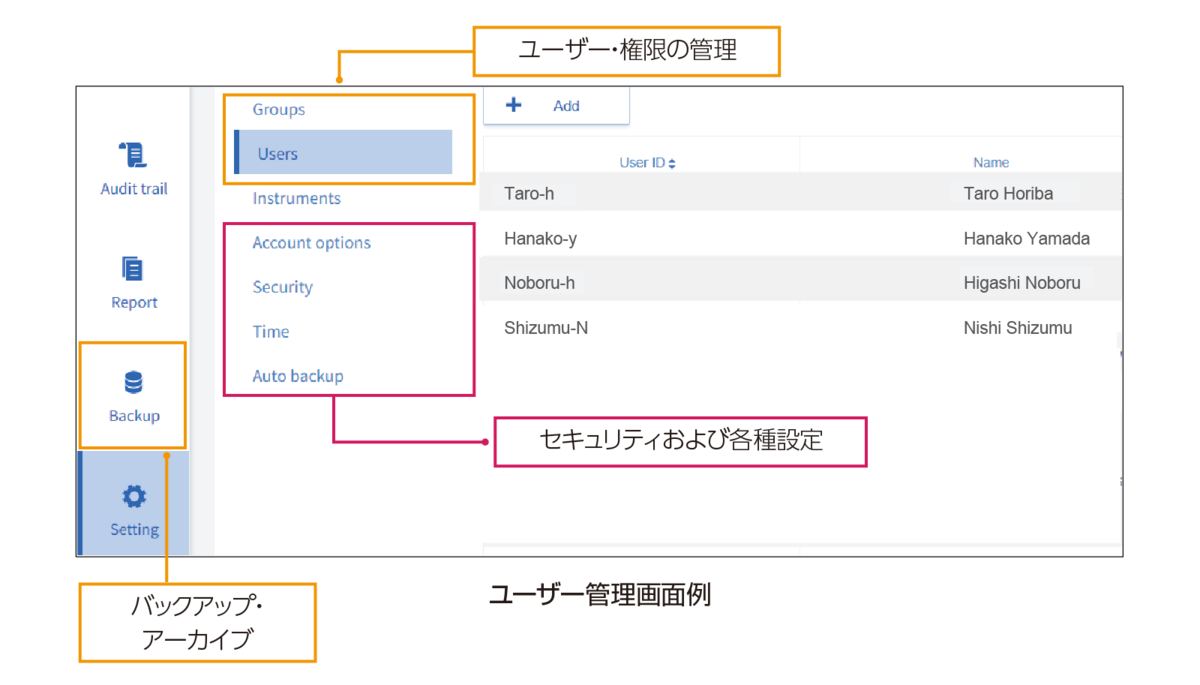
Task: Open the Groups settings menu item
Action: point(279,110)
